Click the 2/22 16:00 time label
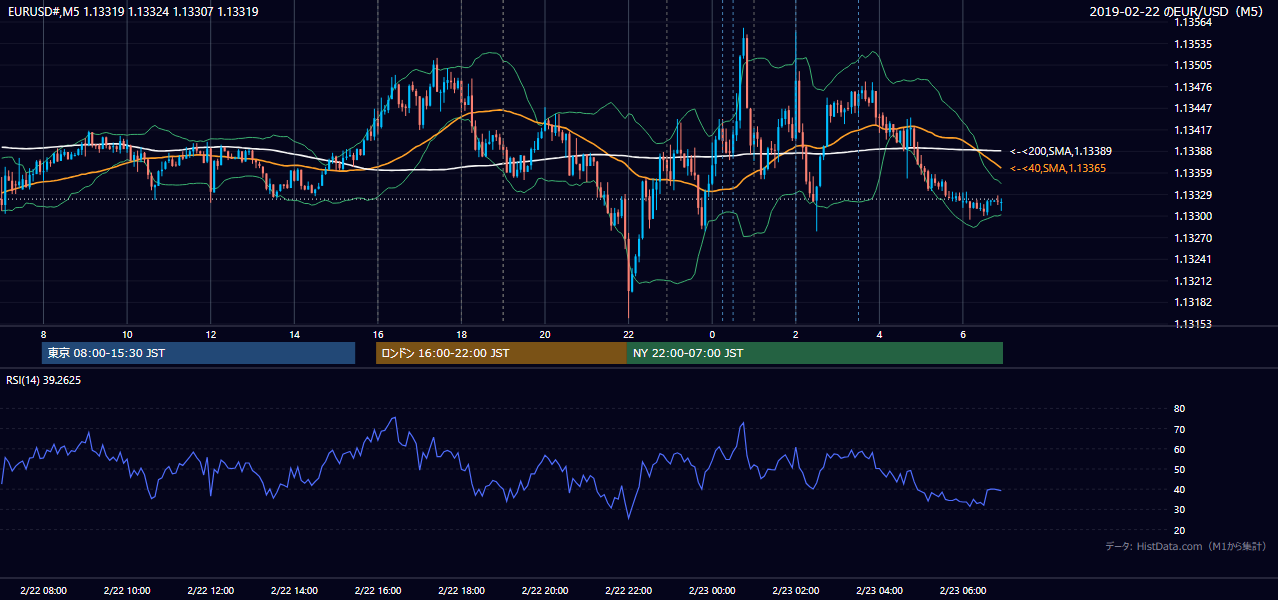Viewport: 1278px width, 600px height. [378, 591]
